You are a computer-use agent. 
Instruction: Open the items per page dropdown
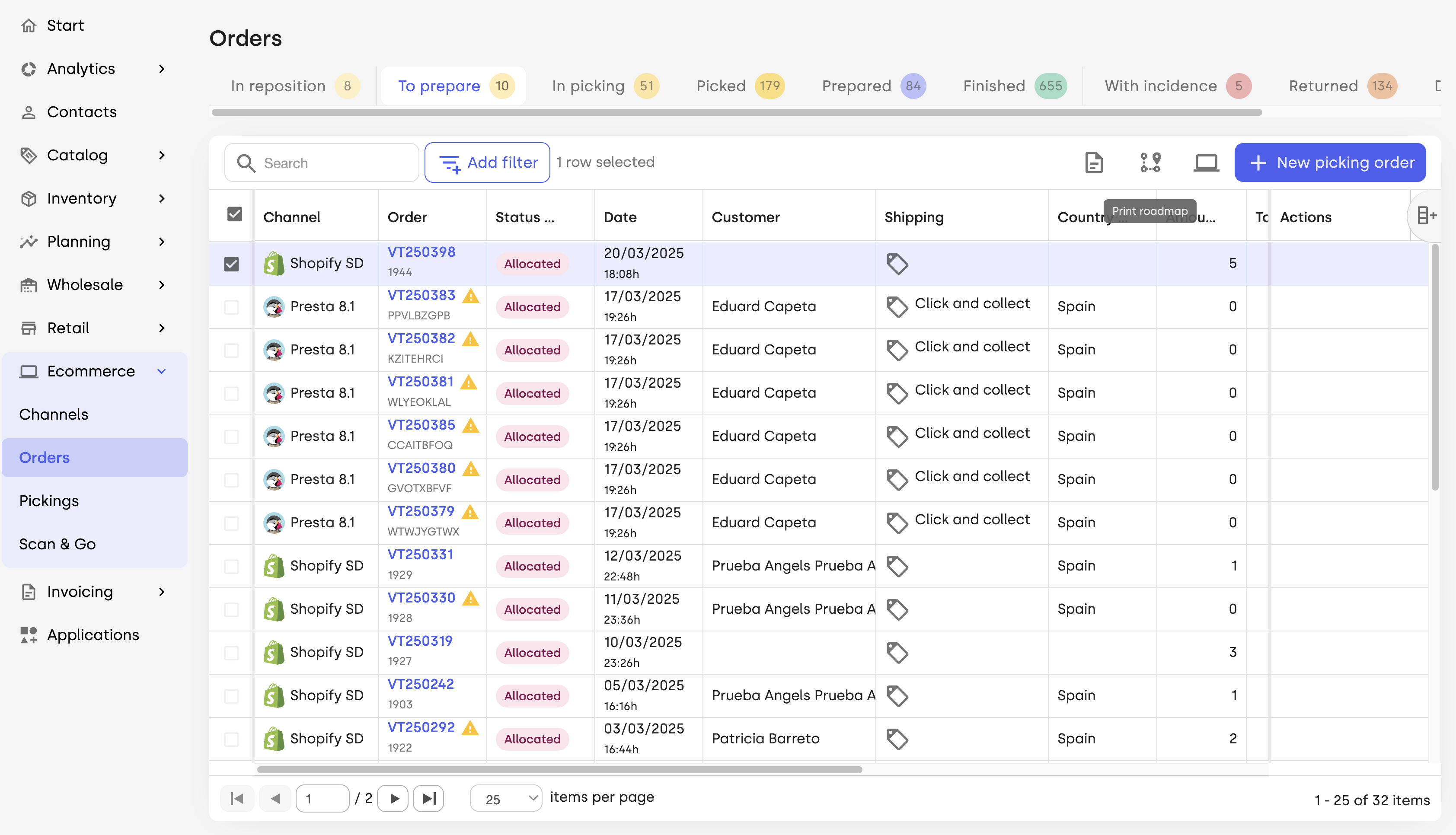point(506,798)
